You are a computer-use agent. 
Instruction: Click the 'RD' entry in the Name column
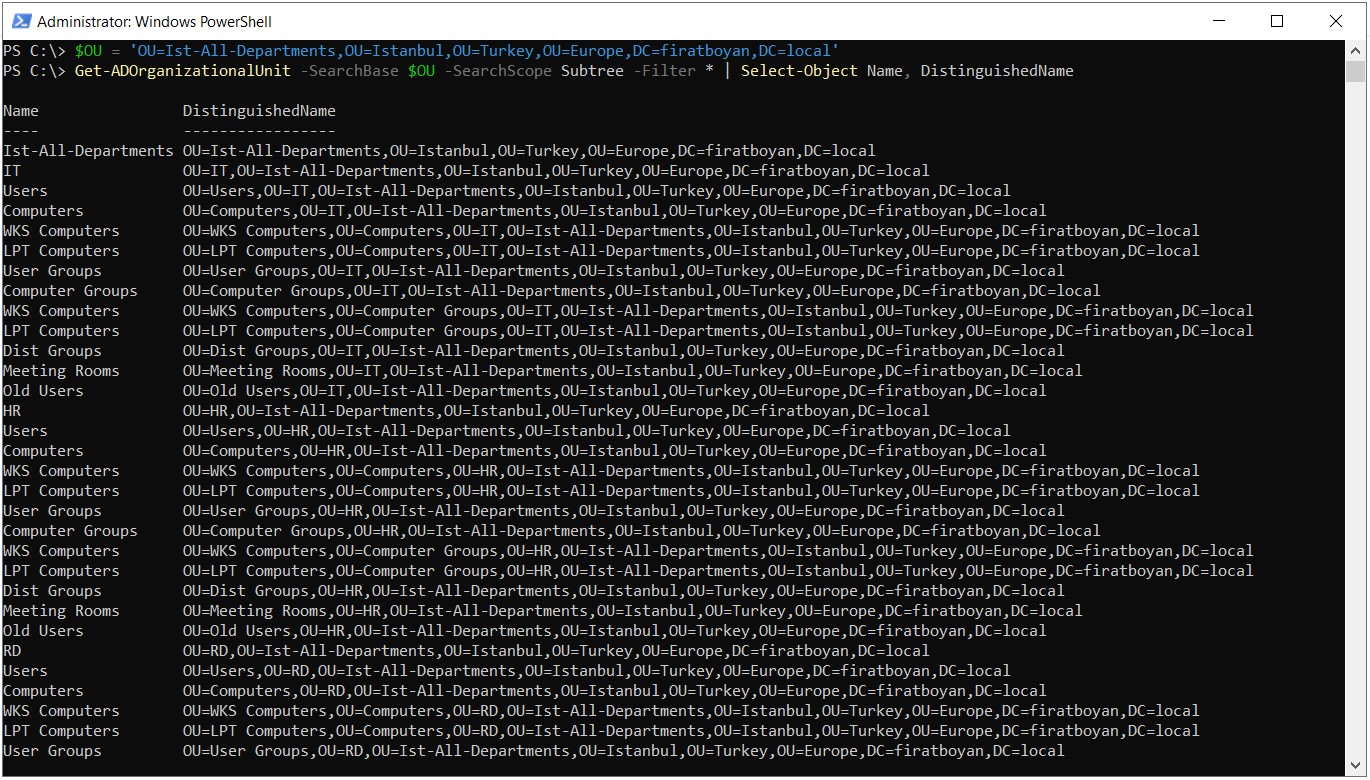pos(12,651)
